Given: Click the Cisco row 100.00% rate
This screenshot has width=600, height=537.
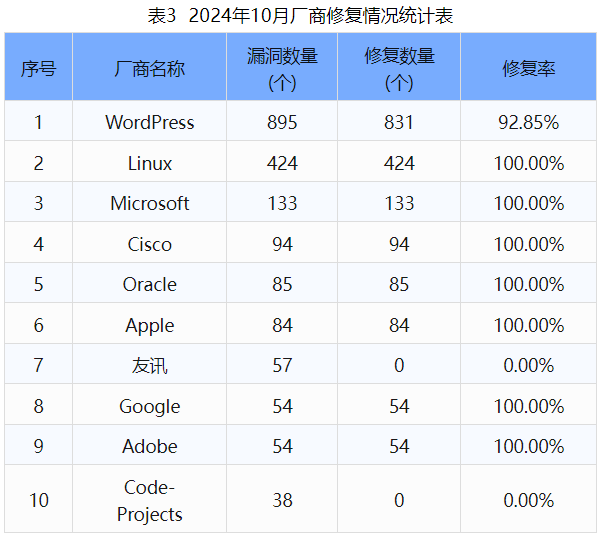Looking at the screenshot, I should [528, 244].
